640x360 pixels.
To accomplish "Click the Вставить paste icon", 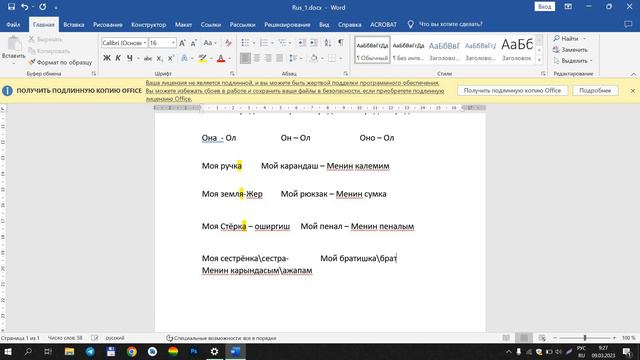I will coord(13,44).
